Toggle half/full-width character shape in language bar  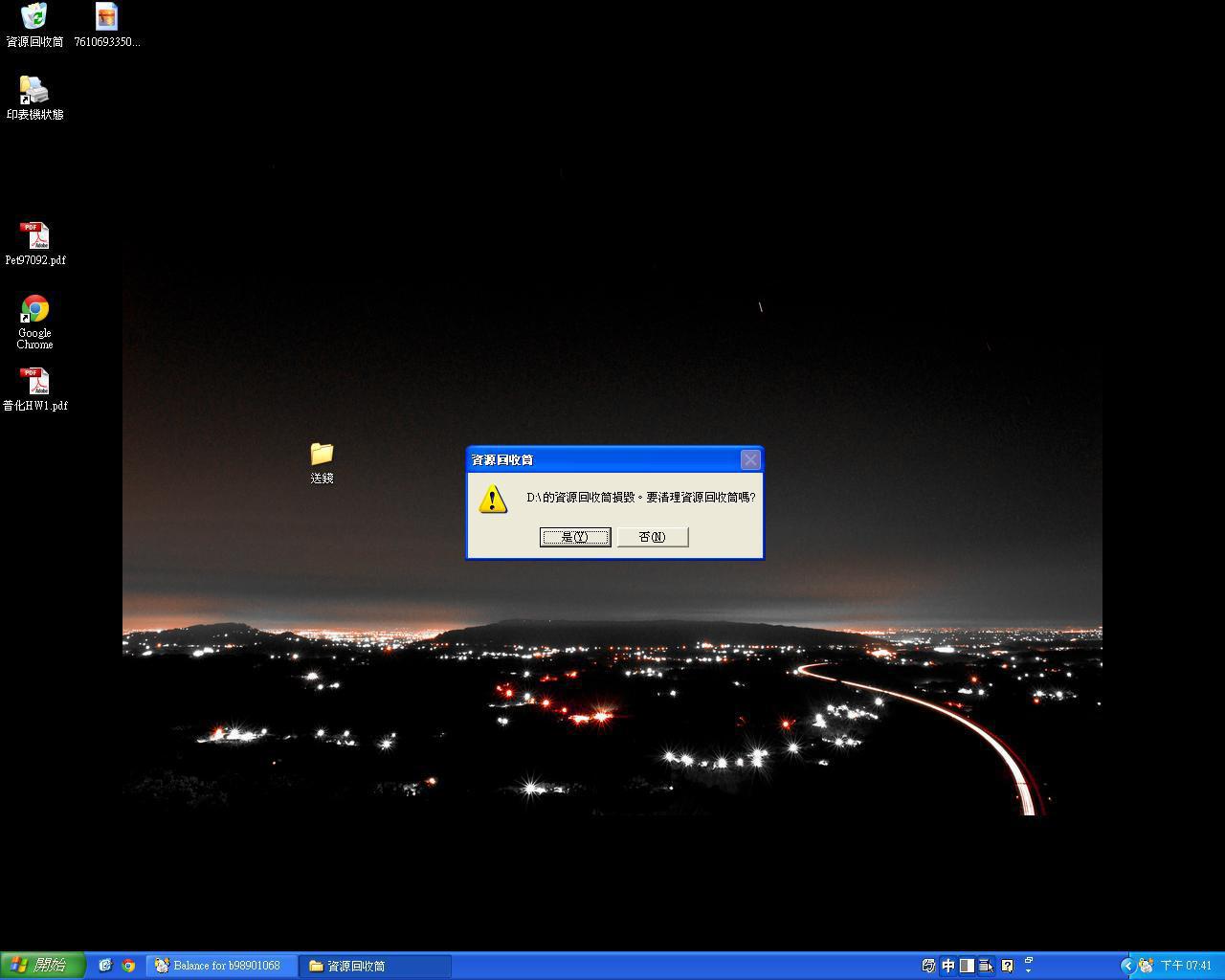(967, 966)
